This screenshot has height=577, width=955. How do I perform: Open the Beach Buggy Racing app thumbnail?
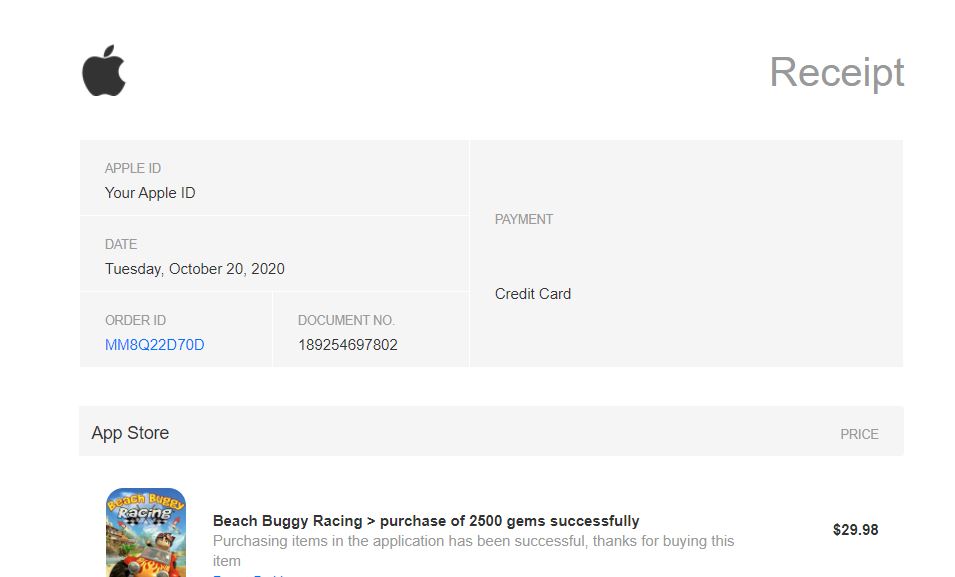(x=146, y=532)
